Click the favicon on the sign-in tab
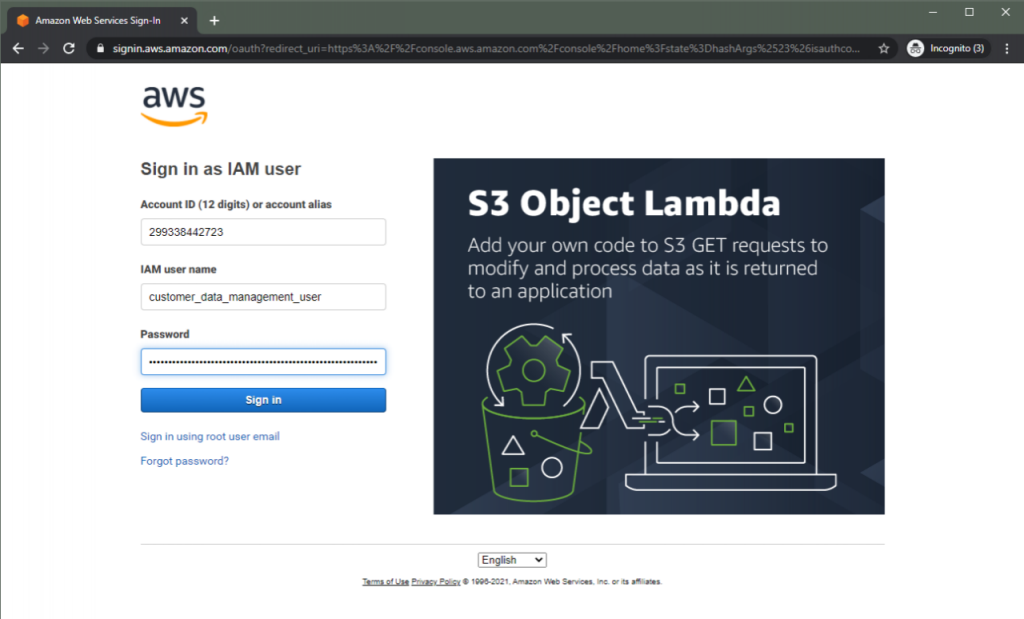The height and width of the screenshot is (619, 1024). pos(22,19)
